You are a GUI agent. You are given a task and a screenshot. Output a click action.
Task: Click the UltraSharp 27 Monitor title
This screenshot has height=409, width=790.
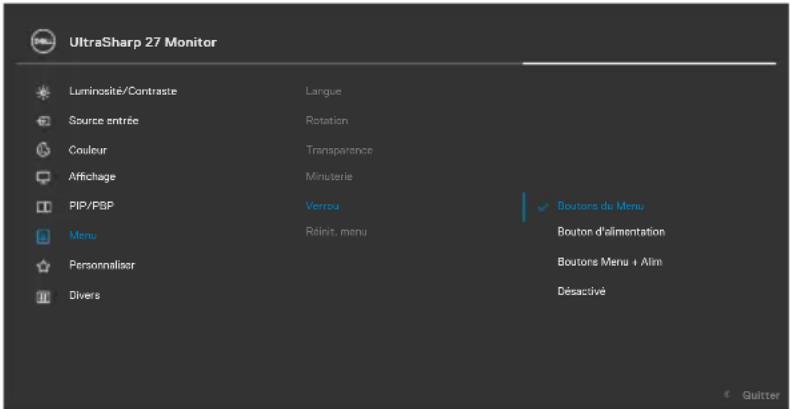[x=143, y=42]
